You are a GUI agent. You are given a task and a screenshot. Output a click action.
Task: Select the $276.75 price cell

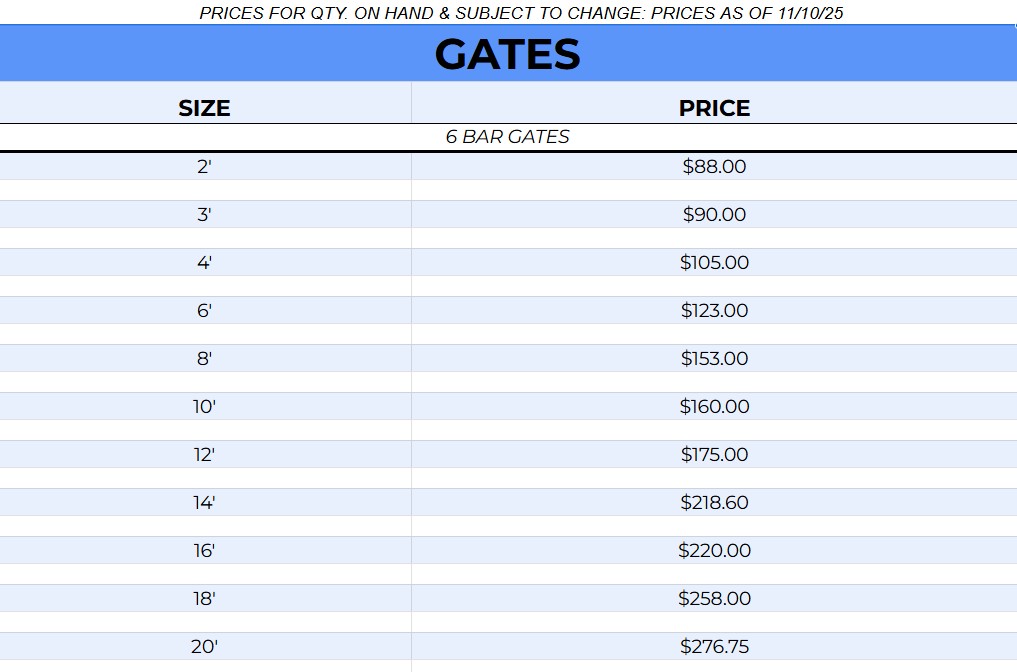714,647
